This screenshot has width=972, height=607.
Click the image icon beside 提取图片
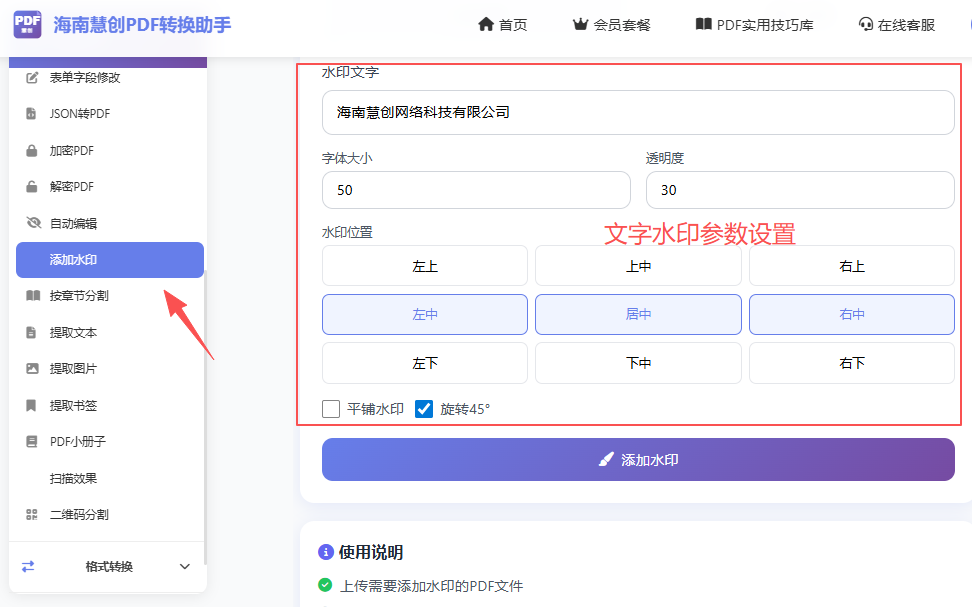coord(32,368)
